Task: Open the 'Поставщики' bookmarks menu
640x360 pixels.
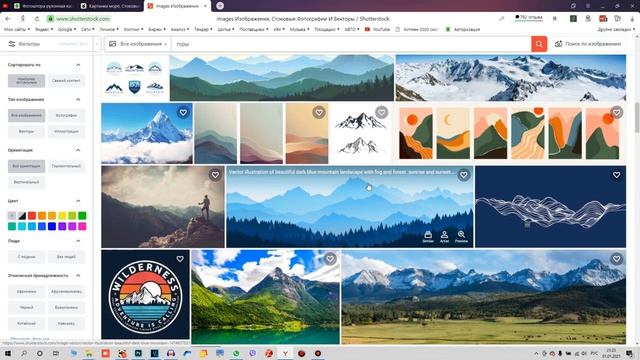Action: coord(253,29)
